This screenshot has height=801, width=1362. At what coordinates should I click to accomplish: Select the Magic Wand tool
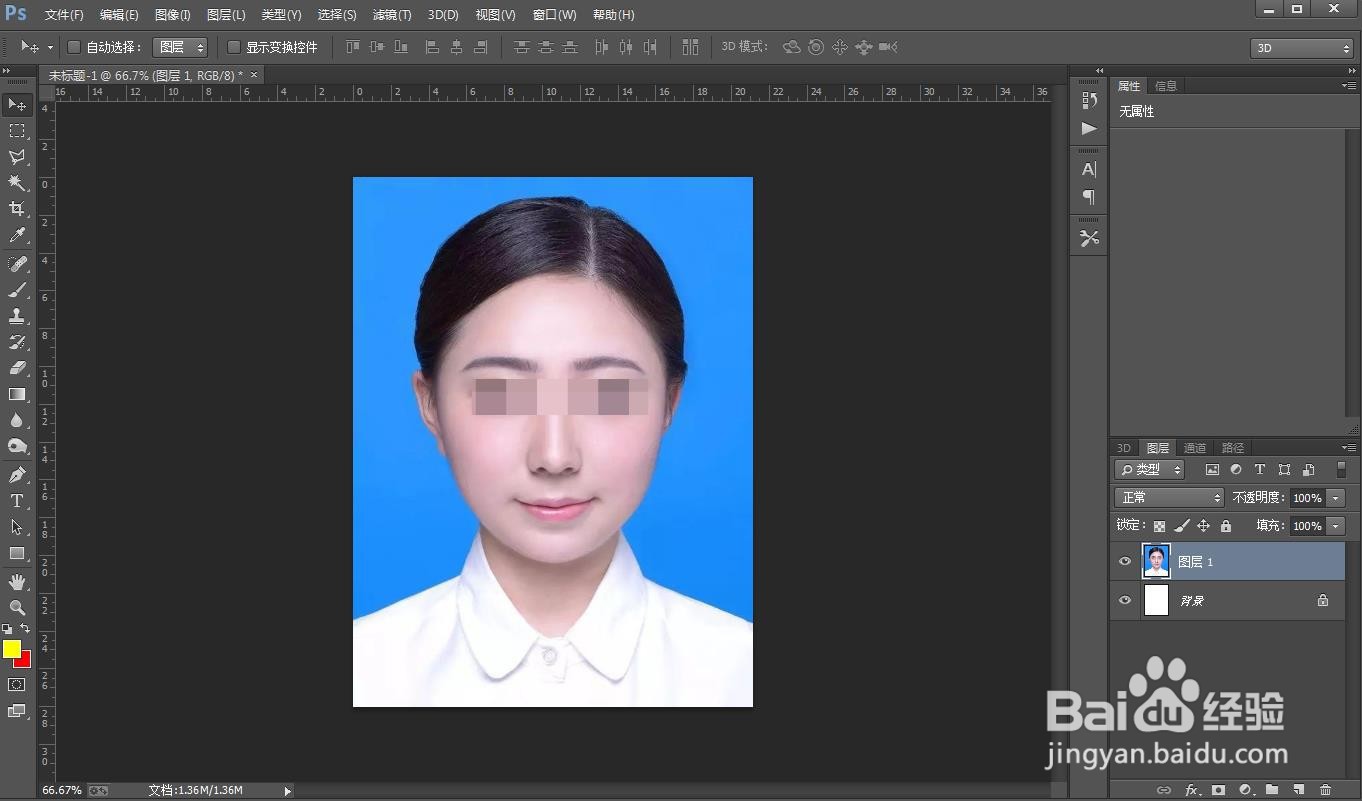17,183
